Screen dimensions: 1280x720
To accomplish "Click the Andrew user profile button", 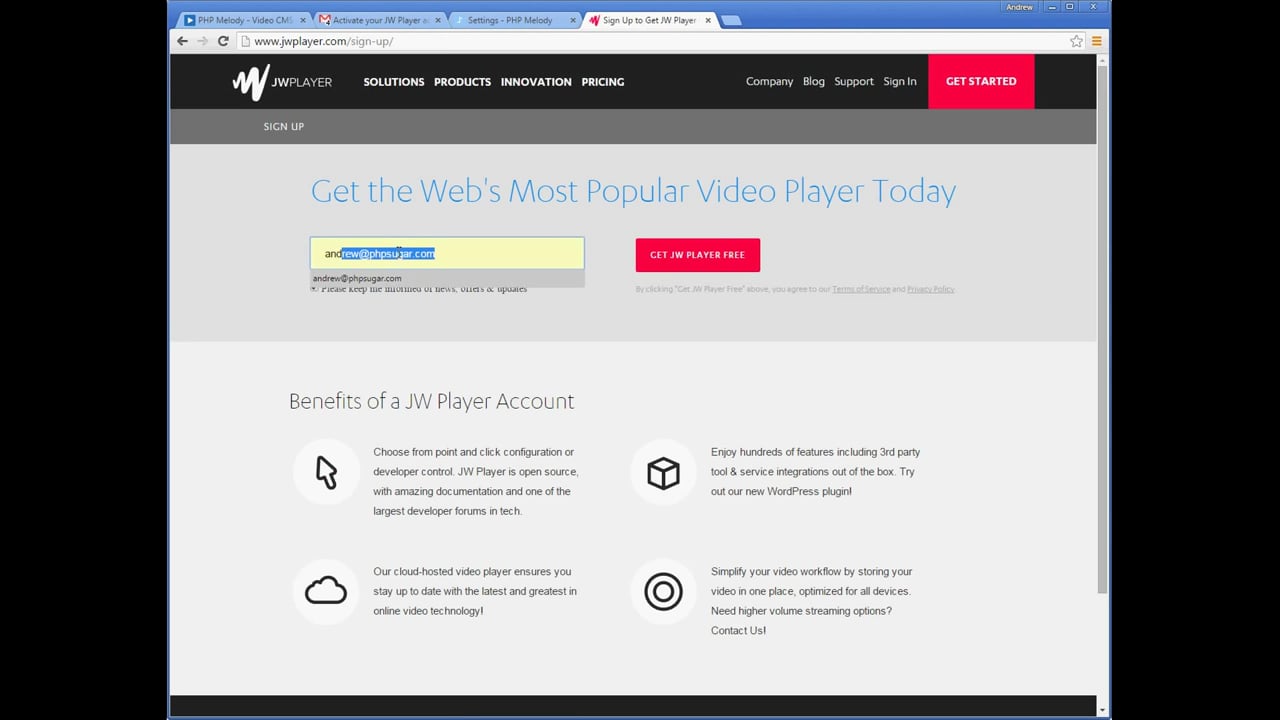I will click(1020, 7).
